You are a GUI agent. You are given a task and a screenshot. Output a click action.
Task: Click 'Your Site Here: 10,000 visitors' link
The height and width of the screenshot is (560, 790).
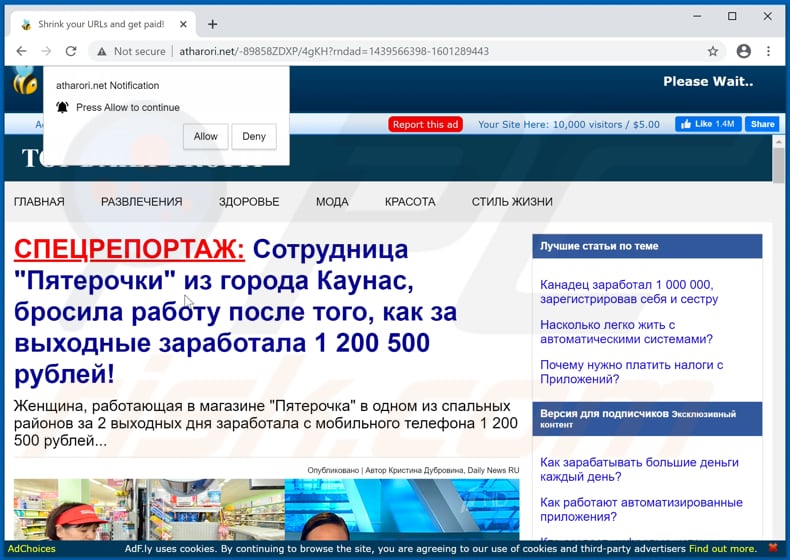[569, 125]
